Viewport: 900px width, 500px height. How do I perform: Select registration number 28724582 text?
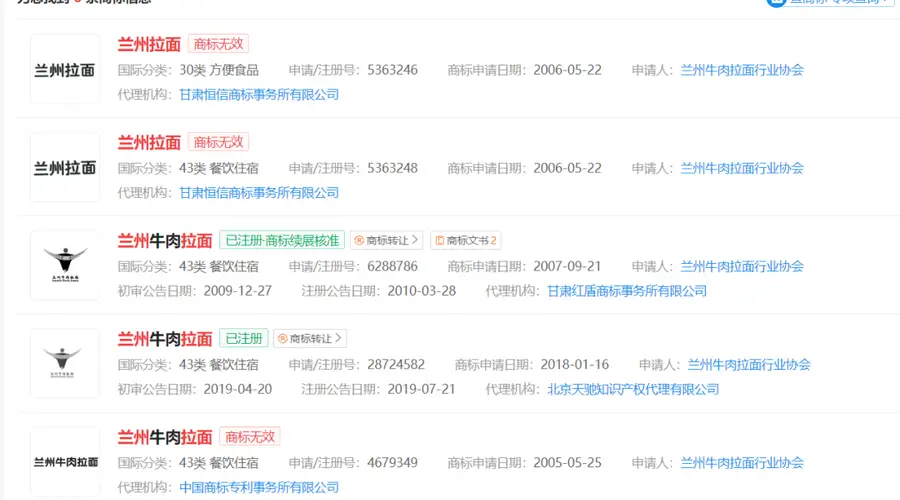(396, 365)
